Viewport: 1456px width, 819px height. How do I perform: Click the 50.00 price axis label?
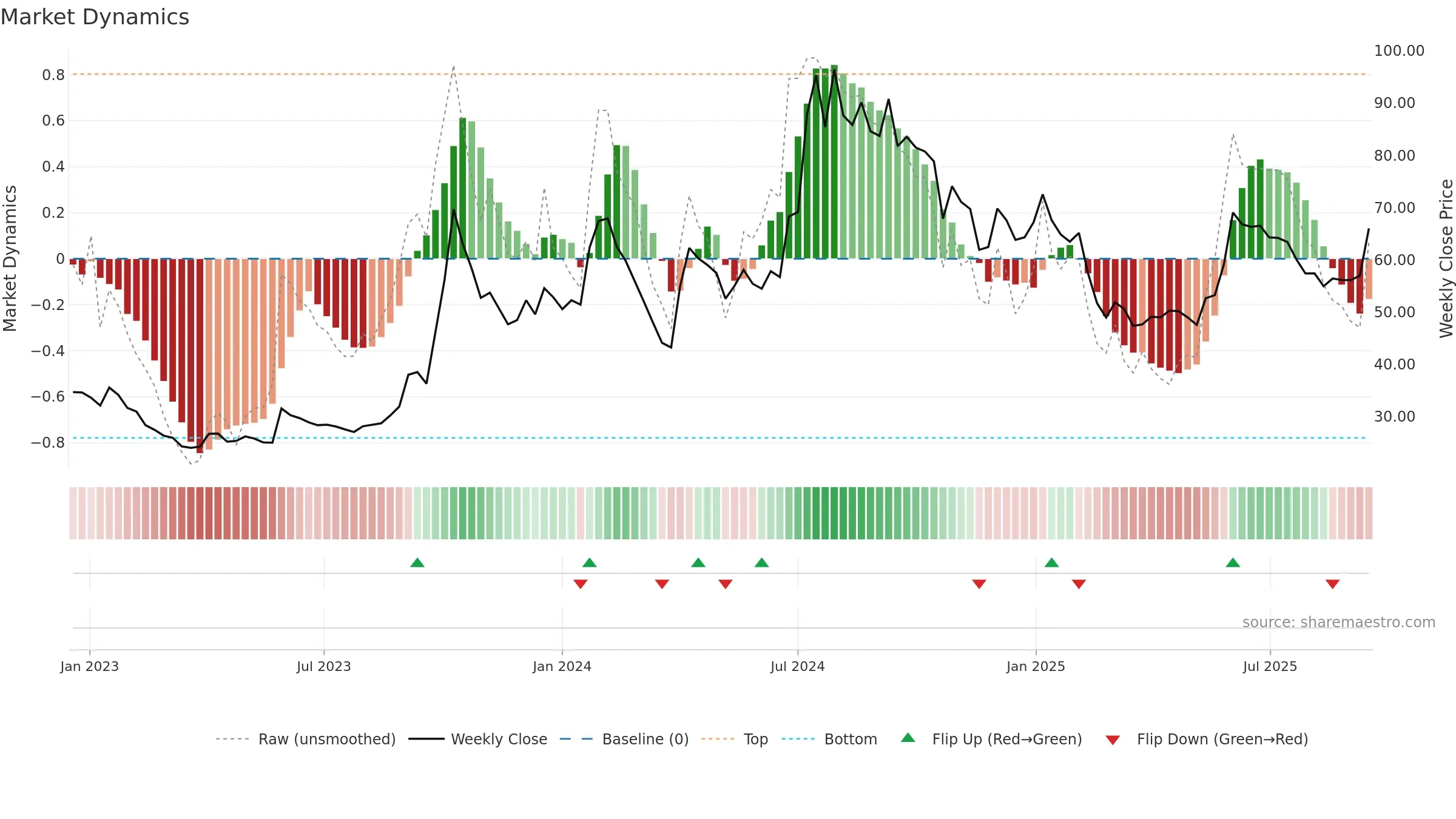[x=1395, y=312]
